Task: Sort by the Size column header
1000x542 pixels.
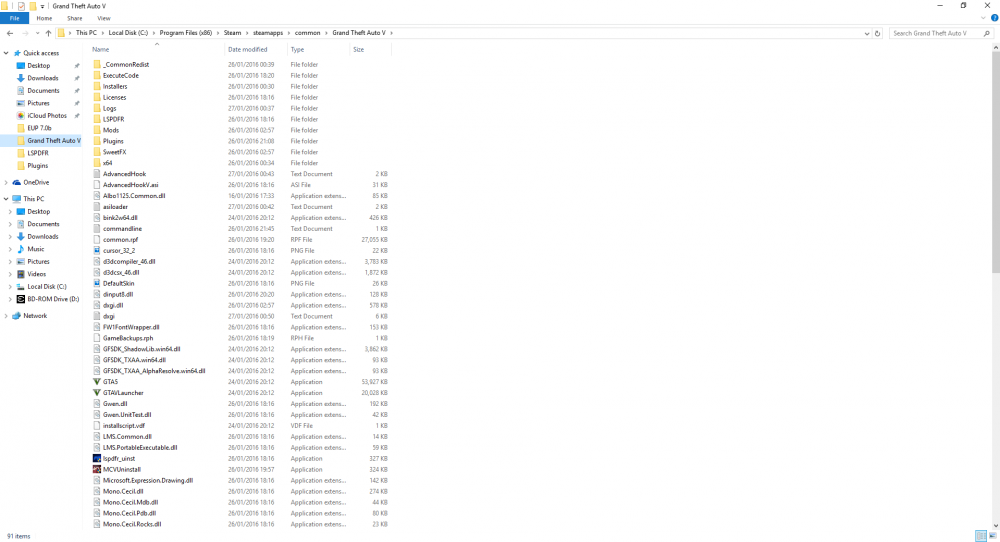Action: pyautogui.click(x=359, y=49)
